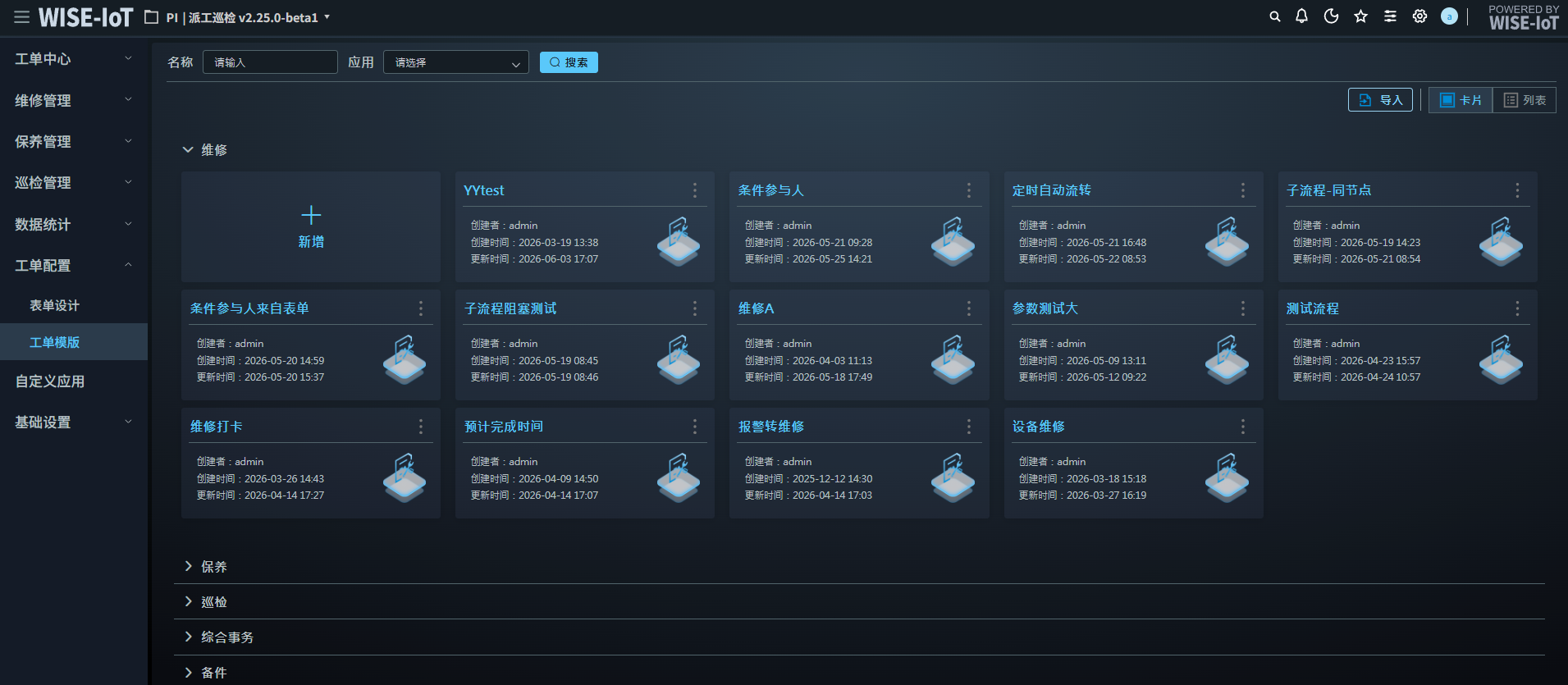Open the 应用 请选择 dropdown

456,62
